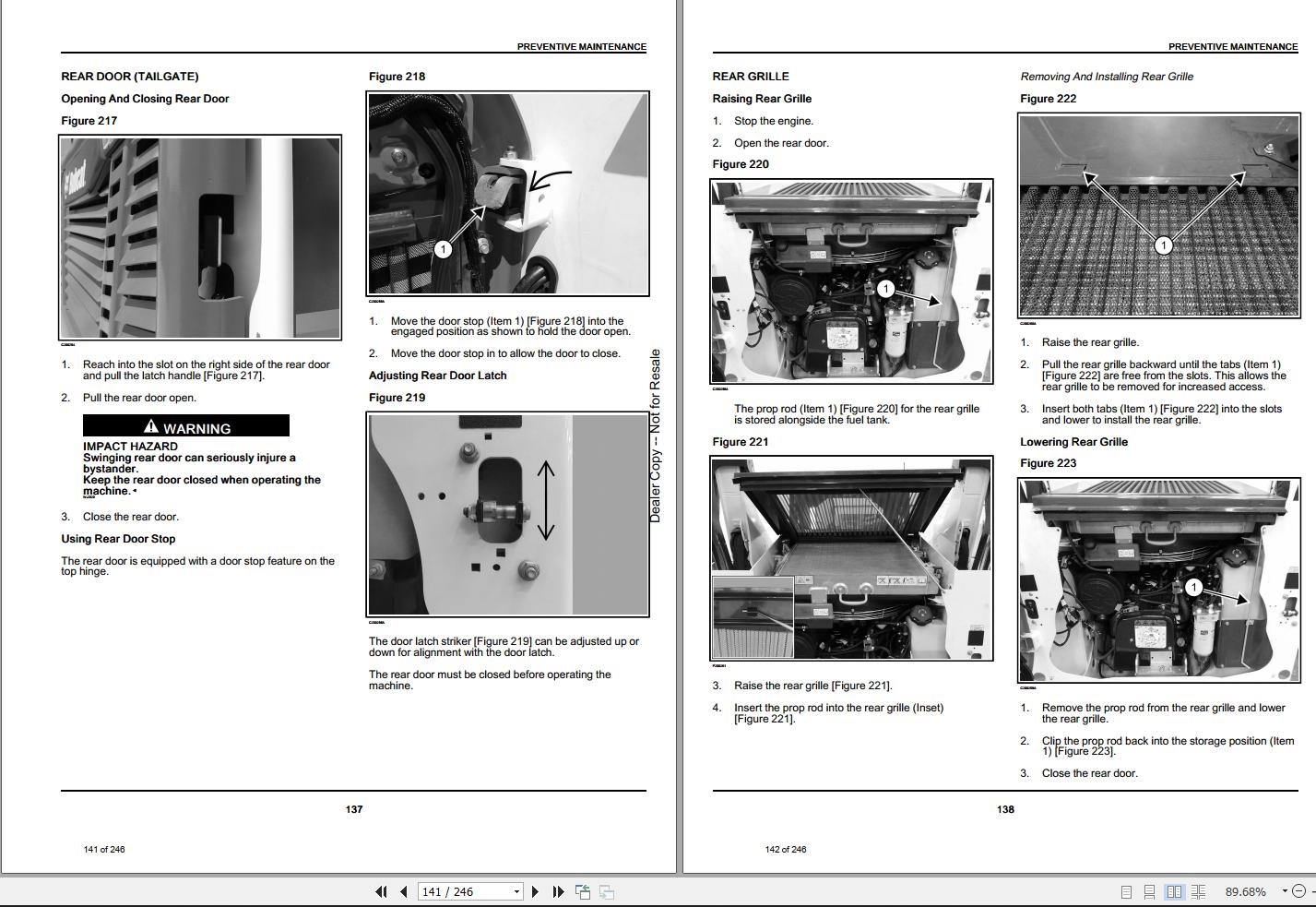Click the Figure 223 prop rod image
1316x907 pixels.
[1159, 580]
